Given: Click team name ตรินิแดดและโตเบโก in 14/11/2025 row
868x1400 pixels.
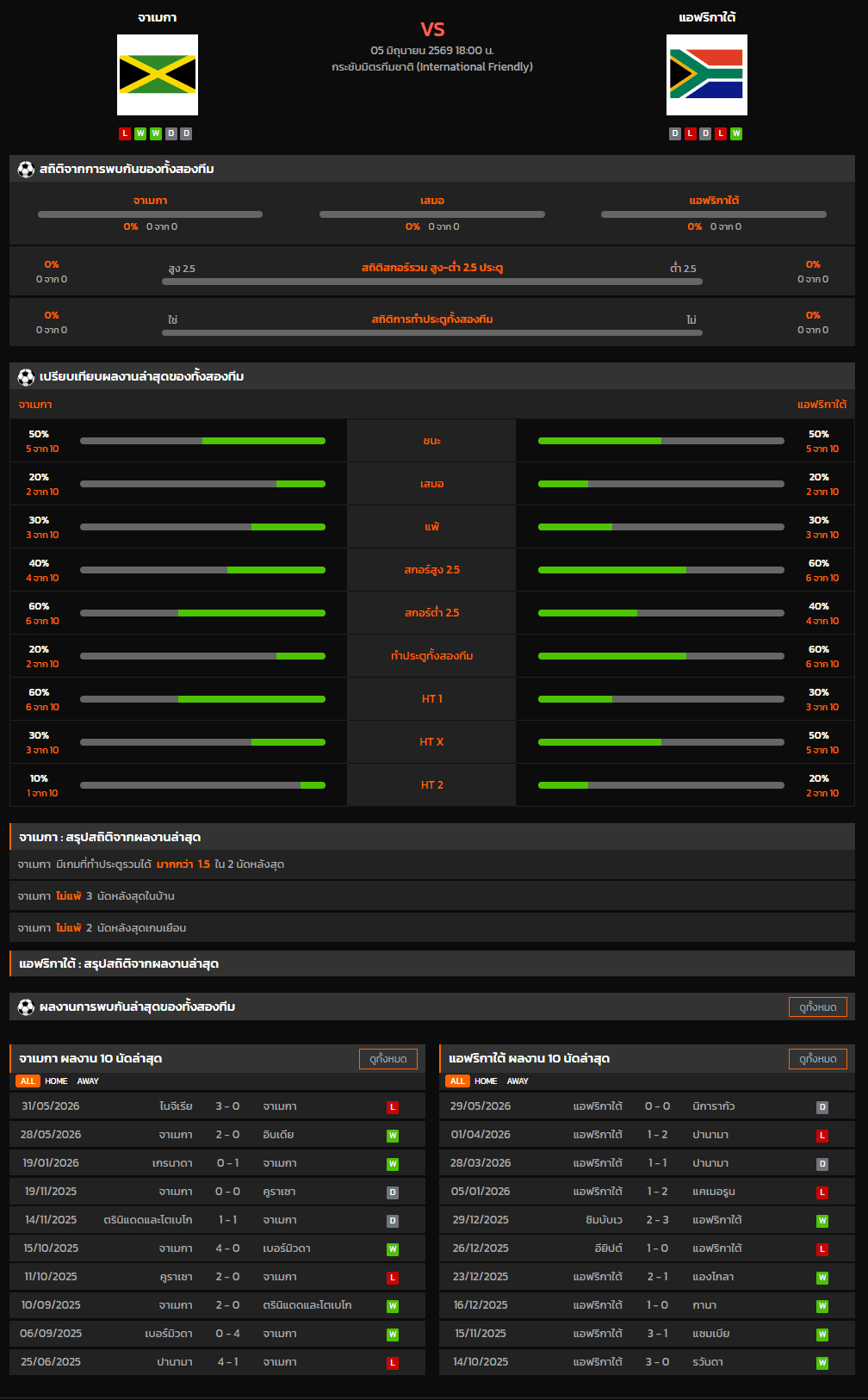Looking at the screenshot, I should click(x=147, y=1220).
